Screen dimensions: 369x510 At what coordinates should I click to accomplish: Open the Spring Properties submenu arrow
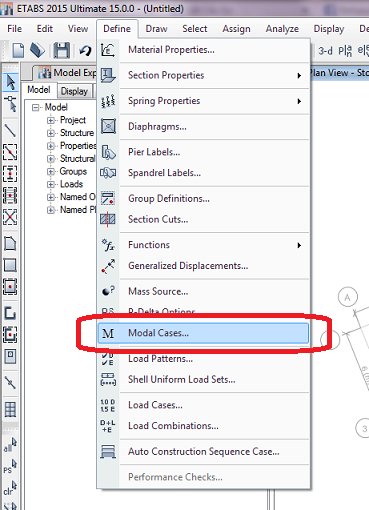click(299, 101)
